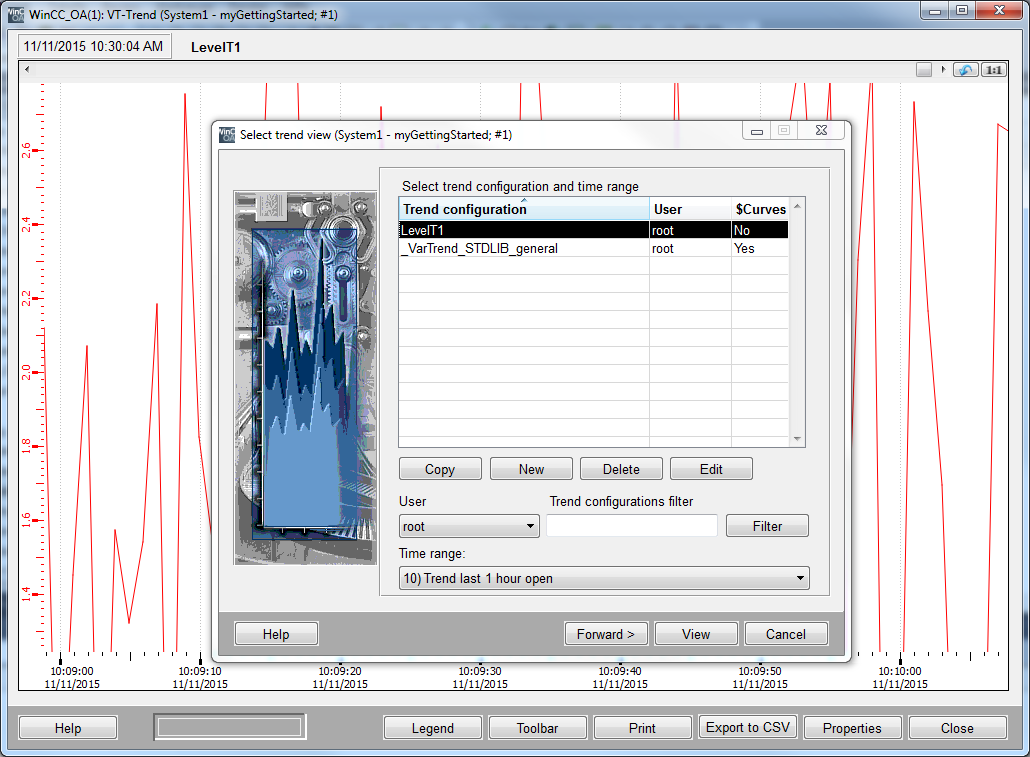Open the User dropdown showing root
The image size is (1030, 757).
(x=469, y=526)
